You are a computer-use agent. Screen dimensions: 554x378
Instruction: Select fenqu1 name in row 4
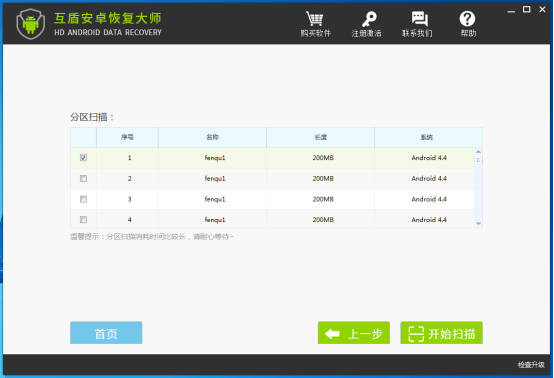[x=215, y=220]
